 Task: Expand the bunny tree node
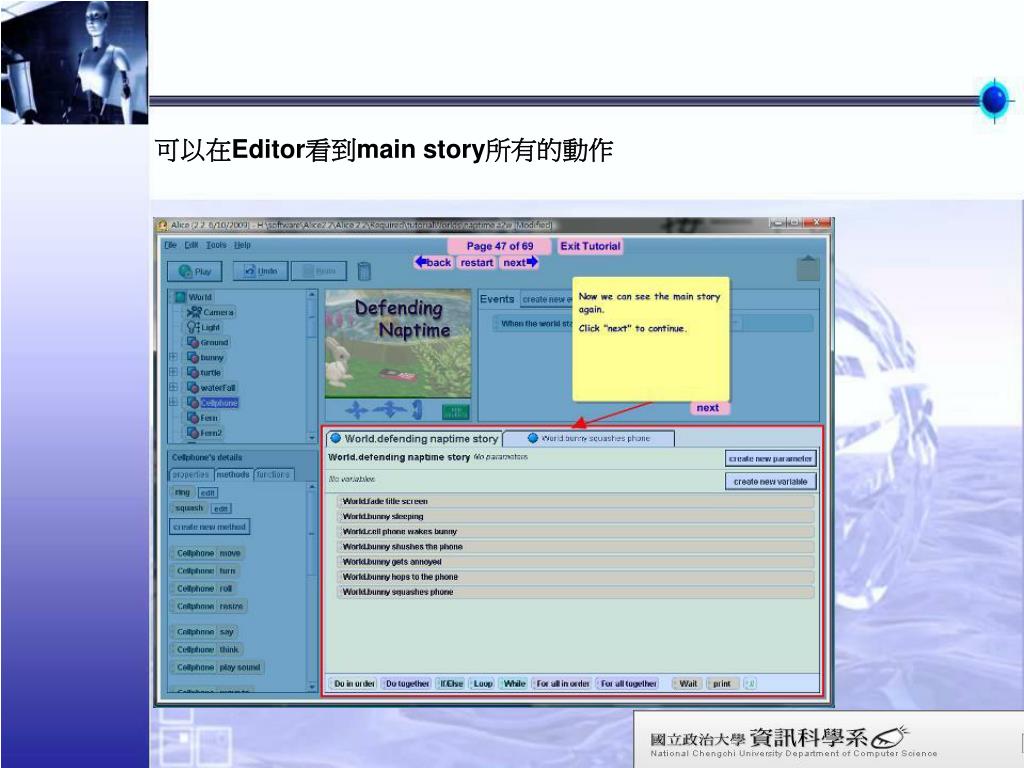[x=174, y=357]
